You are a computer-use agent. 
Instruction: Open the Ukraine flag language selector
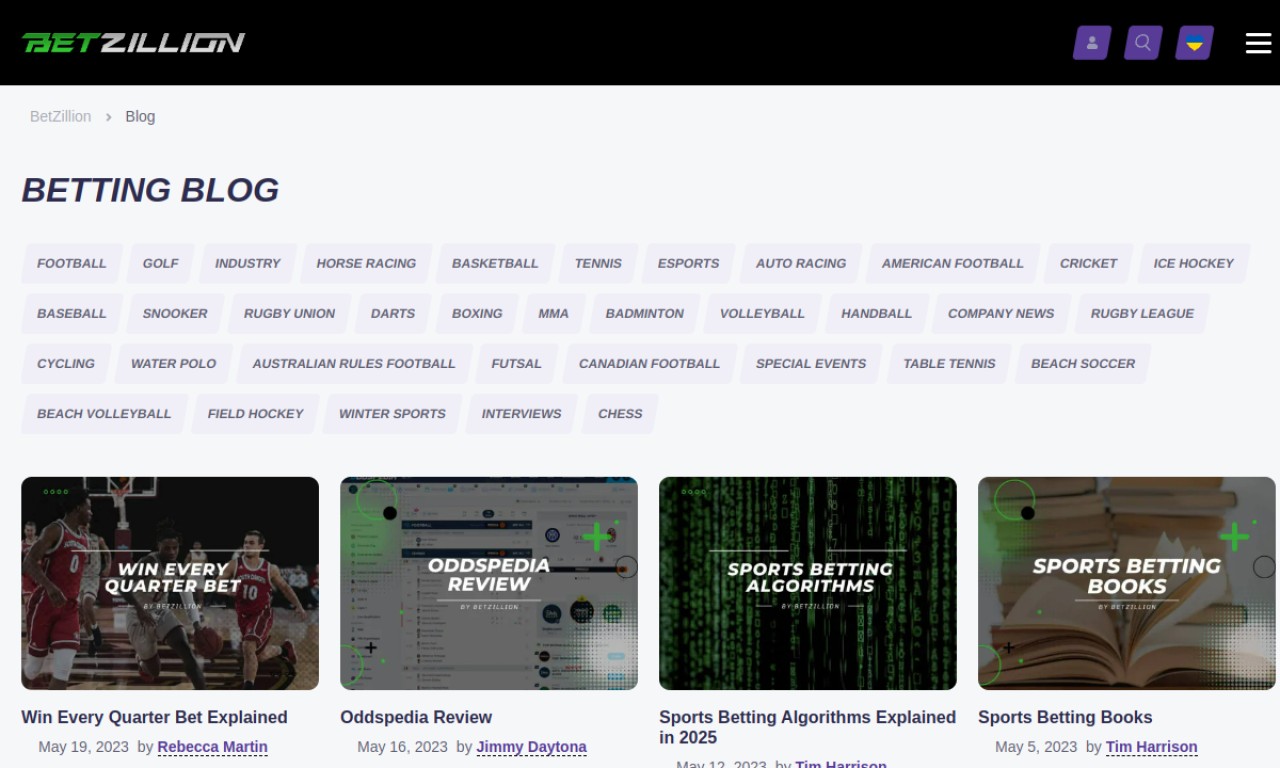pyautogui.click(x=1194, y=43)
